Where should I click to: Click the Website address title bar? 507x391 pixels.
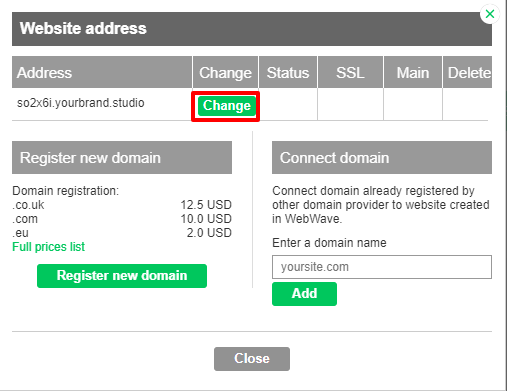coord(252,29)
